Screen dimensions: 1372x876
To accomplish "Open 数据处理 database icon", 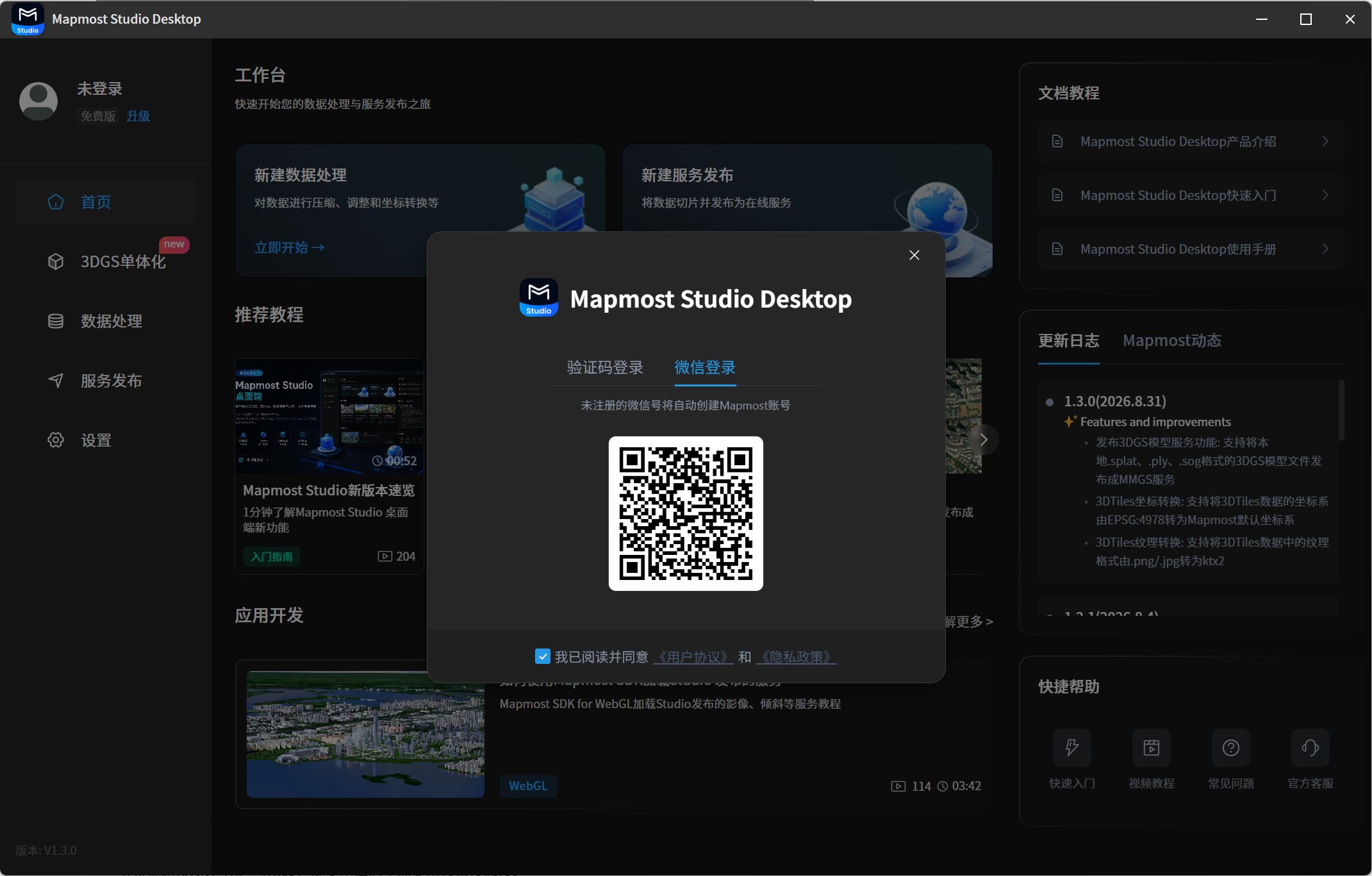I will click(x=56, y=321).
